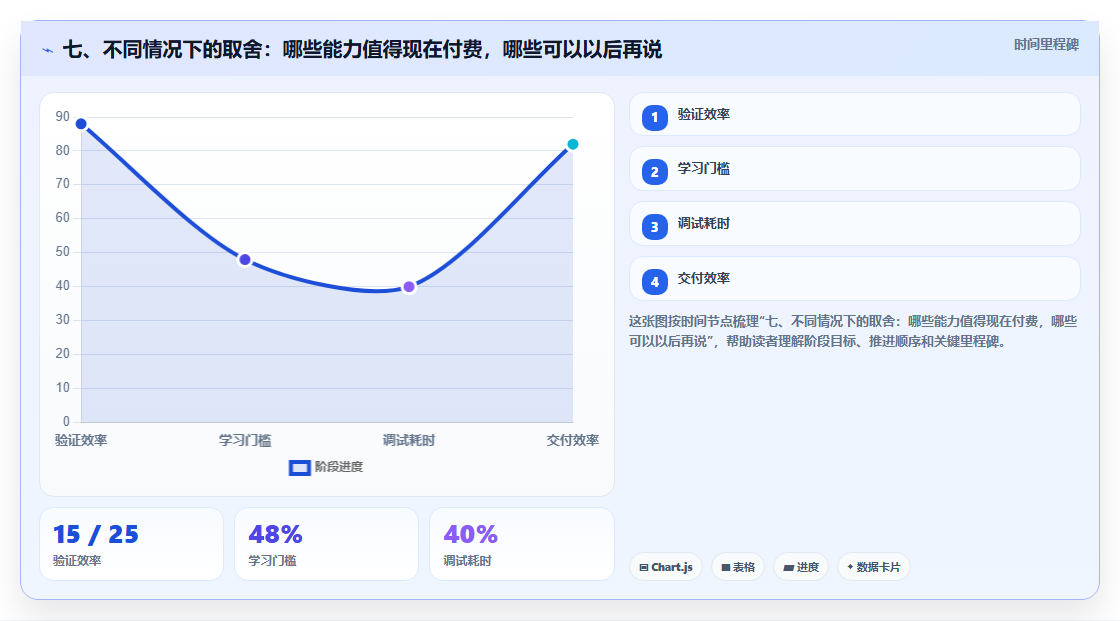Image resolution: width=1120 pixels, height=621 pixels.
Task: Click the 验证效率 data point at 88
Action: pos(81,124)
